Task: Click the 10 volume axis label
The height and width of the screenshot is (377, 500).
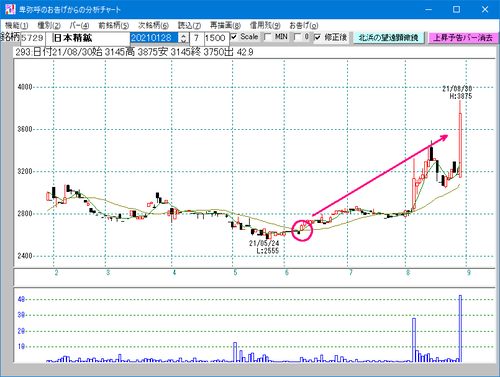Action: tap(21, 347)
